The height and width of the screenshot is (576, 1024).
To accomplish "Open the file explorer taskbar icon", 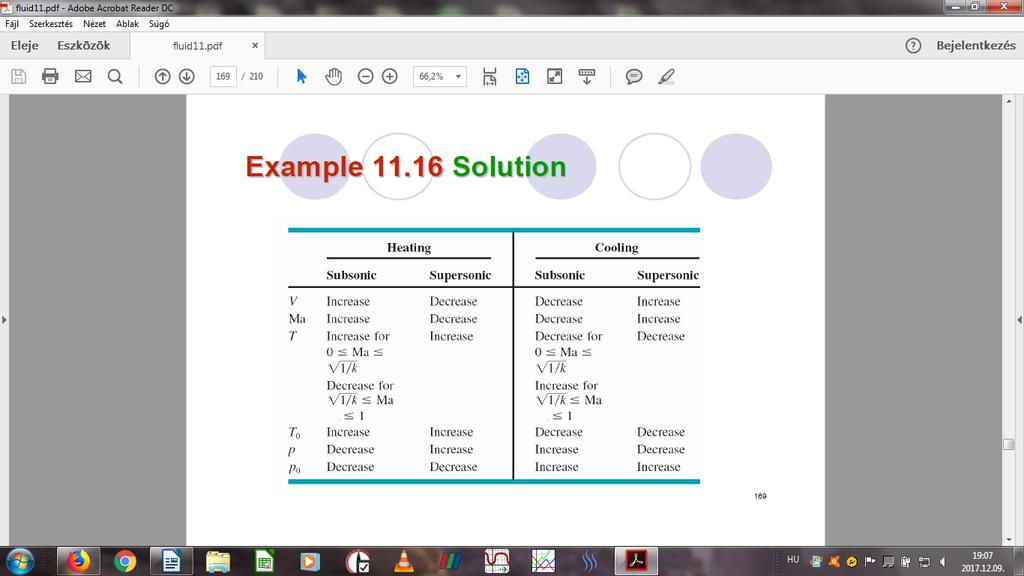I will 217,562.
